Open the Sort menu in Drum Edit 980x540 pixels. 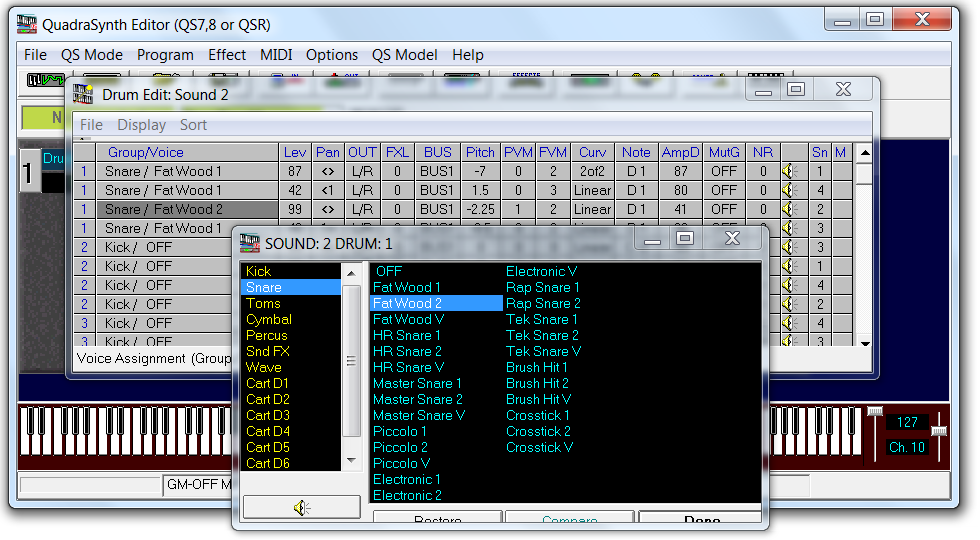[x=194, y=125]
